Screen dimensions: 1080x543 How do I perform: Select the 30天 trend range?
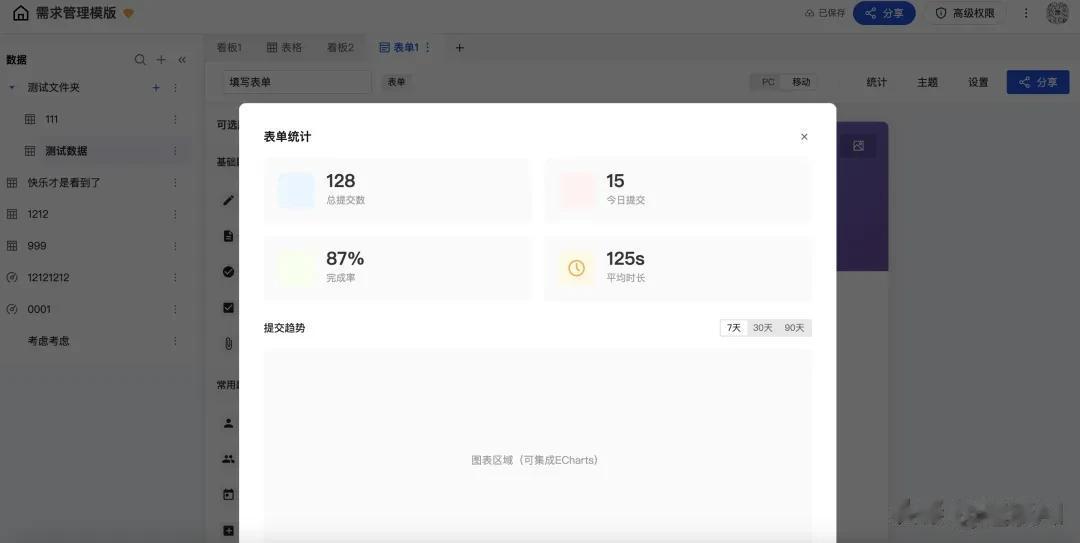(762, 328)
